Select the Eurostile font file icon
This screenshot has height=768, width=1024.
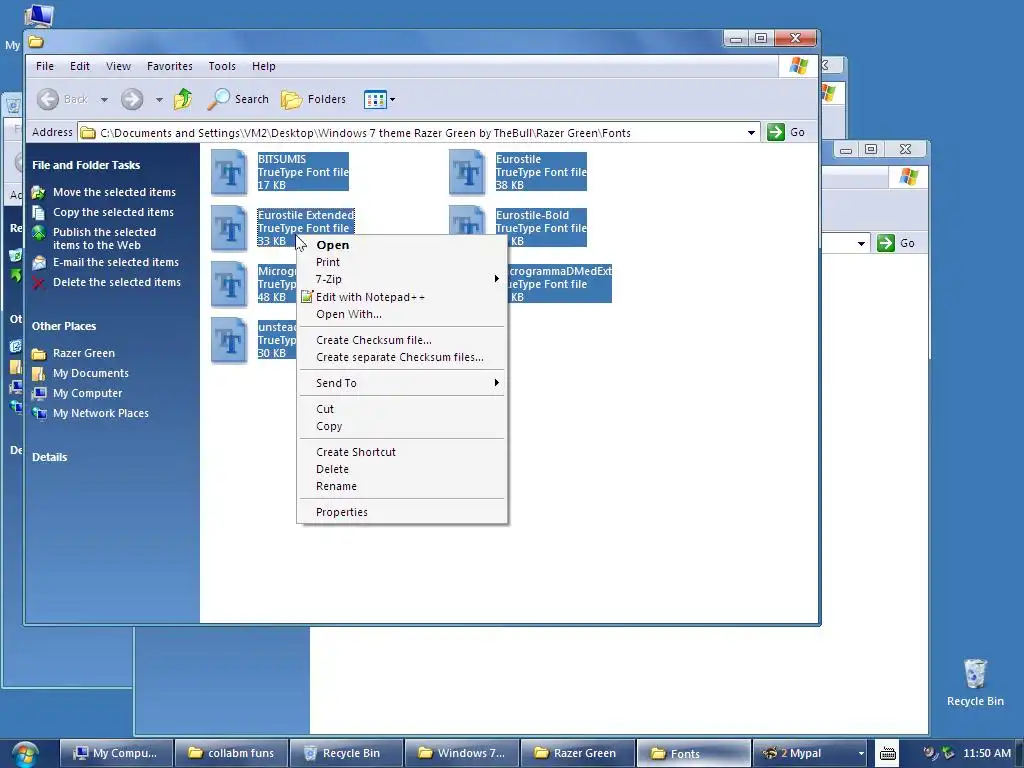[x=467, y=172]
